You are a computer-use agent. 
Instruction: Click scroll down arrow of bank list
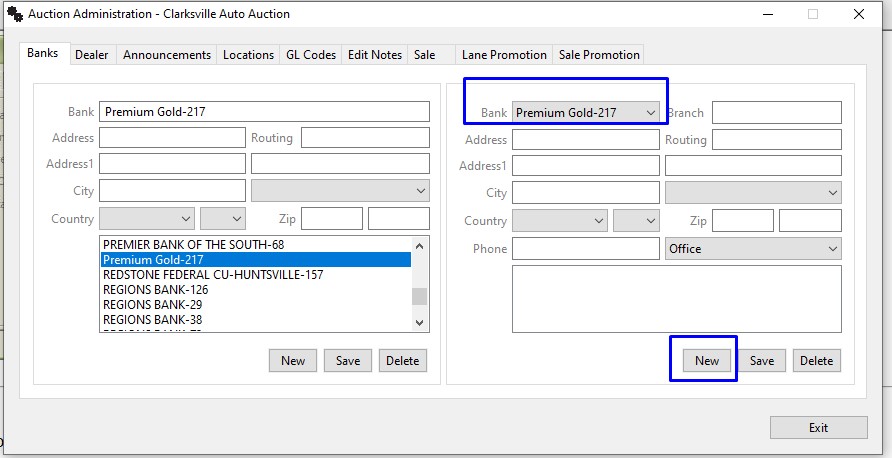tap(420, 322)
